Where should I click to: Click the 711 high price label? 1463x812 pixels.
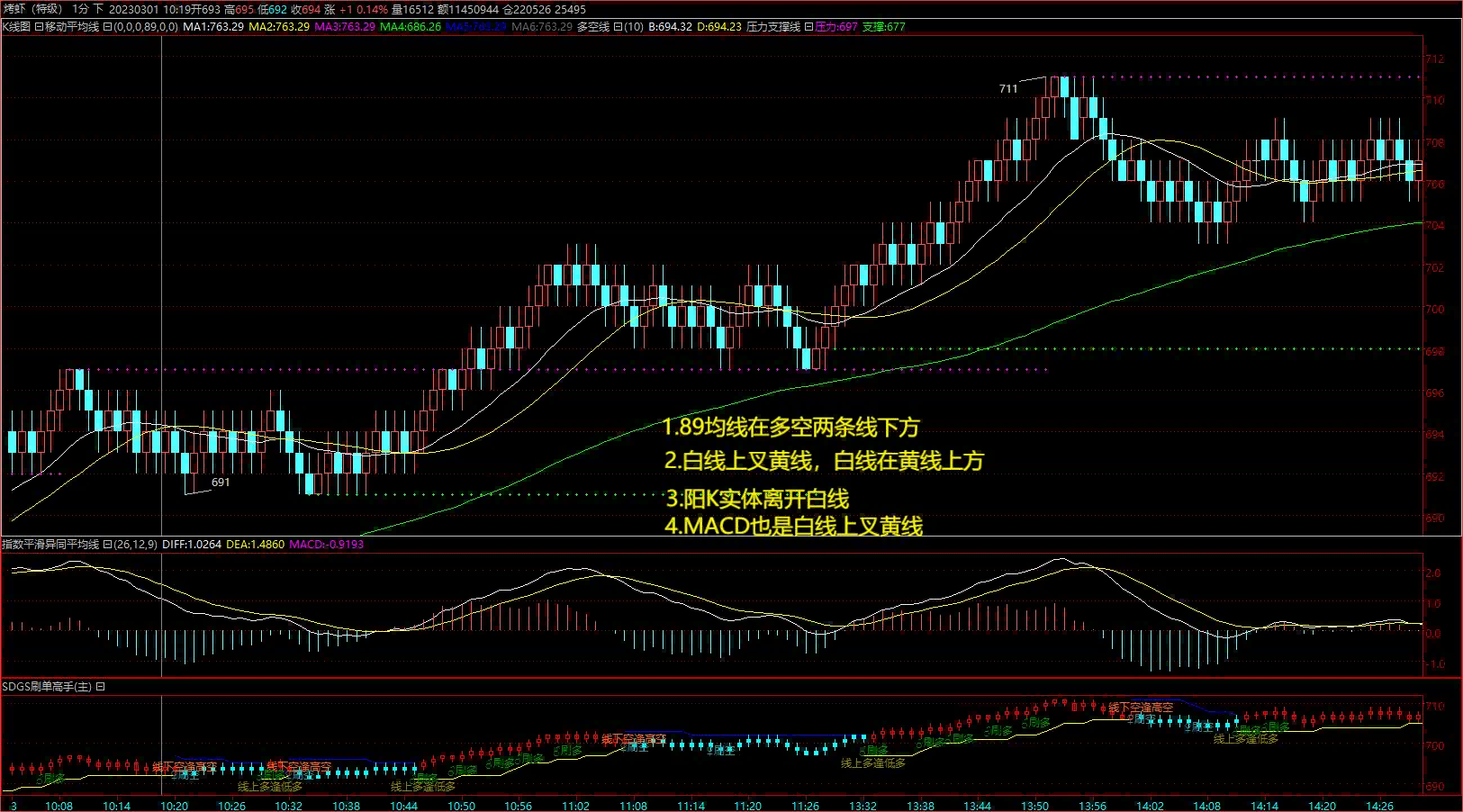(x=1008, y=88)
